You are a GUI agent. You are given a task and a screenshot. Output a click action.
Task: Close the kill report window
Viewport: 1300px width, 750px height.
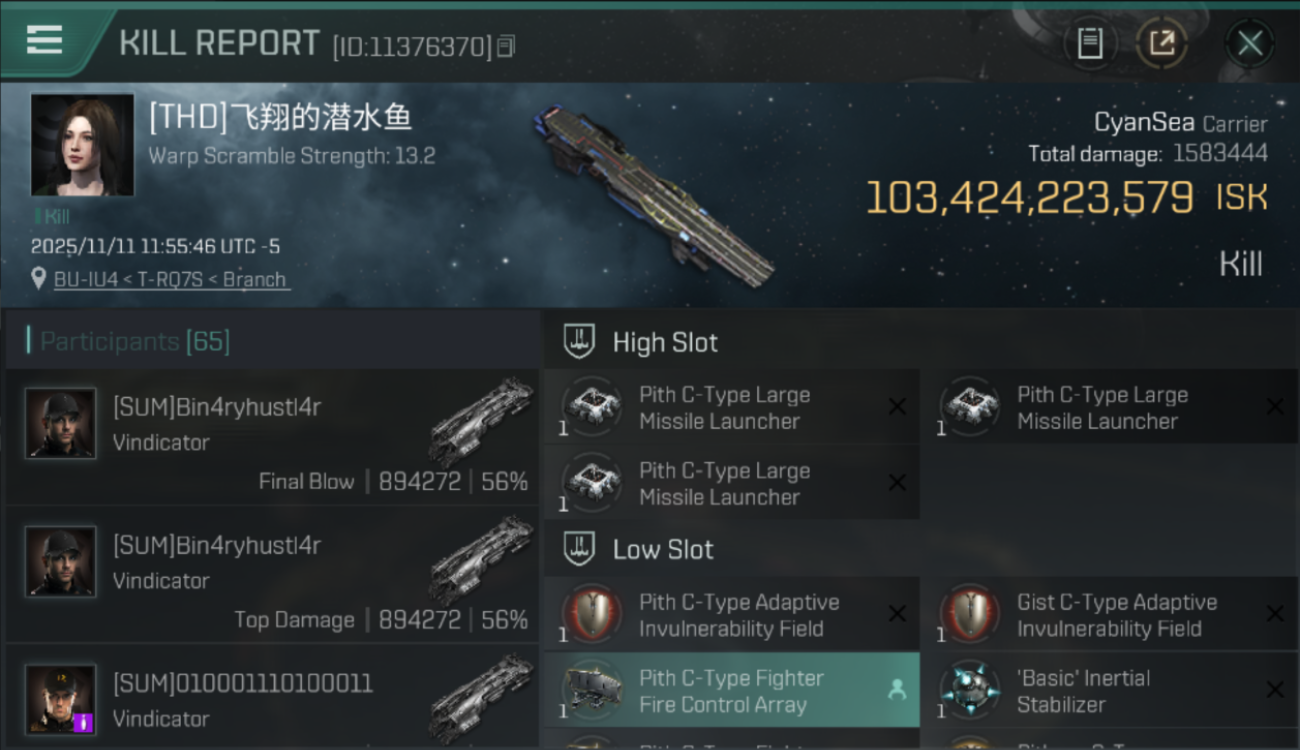click(x=1250, y=43)
